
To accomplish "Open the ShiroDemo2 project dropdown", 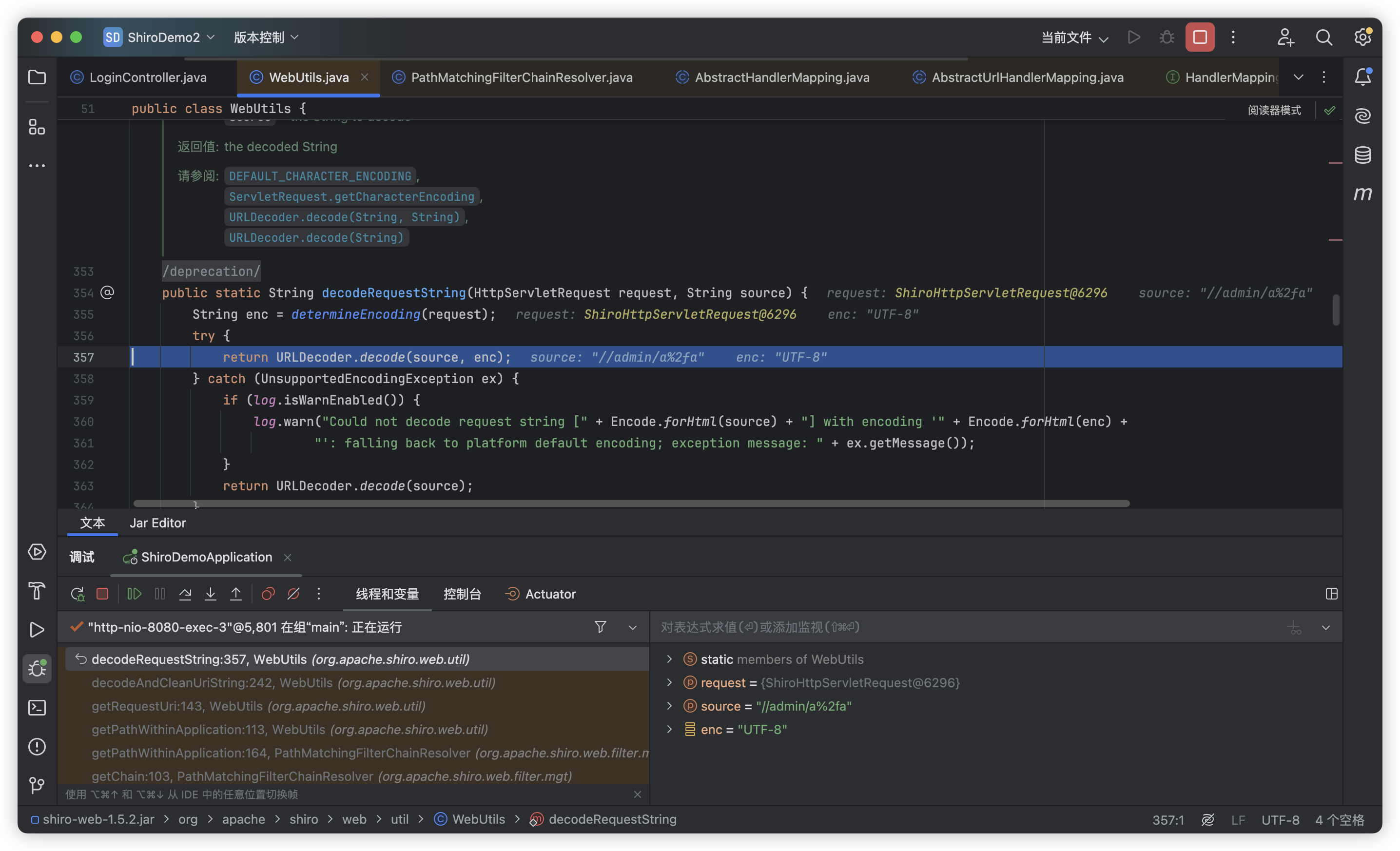I will click(159, 38).
